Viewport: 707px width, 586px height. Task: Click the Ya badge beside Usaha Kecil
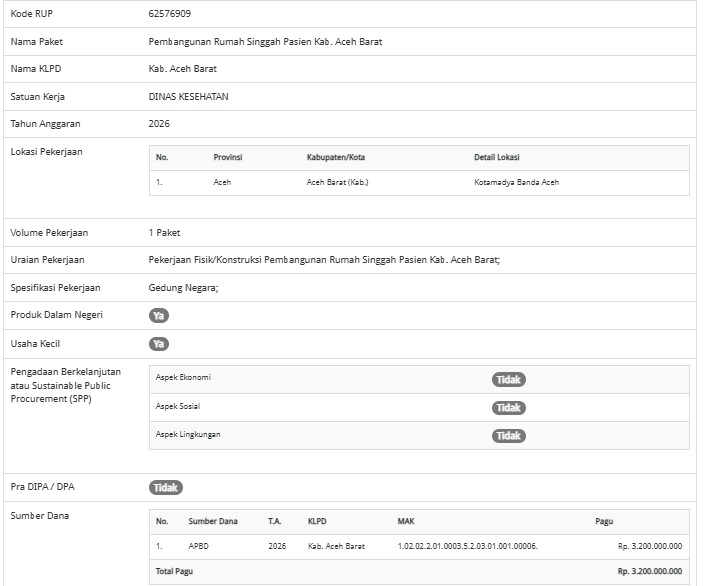(158, 344)
